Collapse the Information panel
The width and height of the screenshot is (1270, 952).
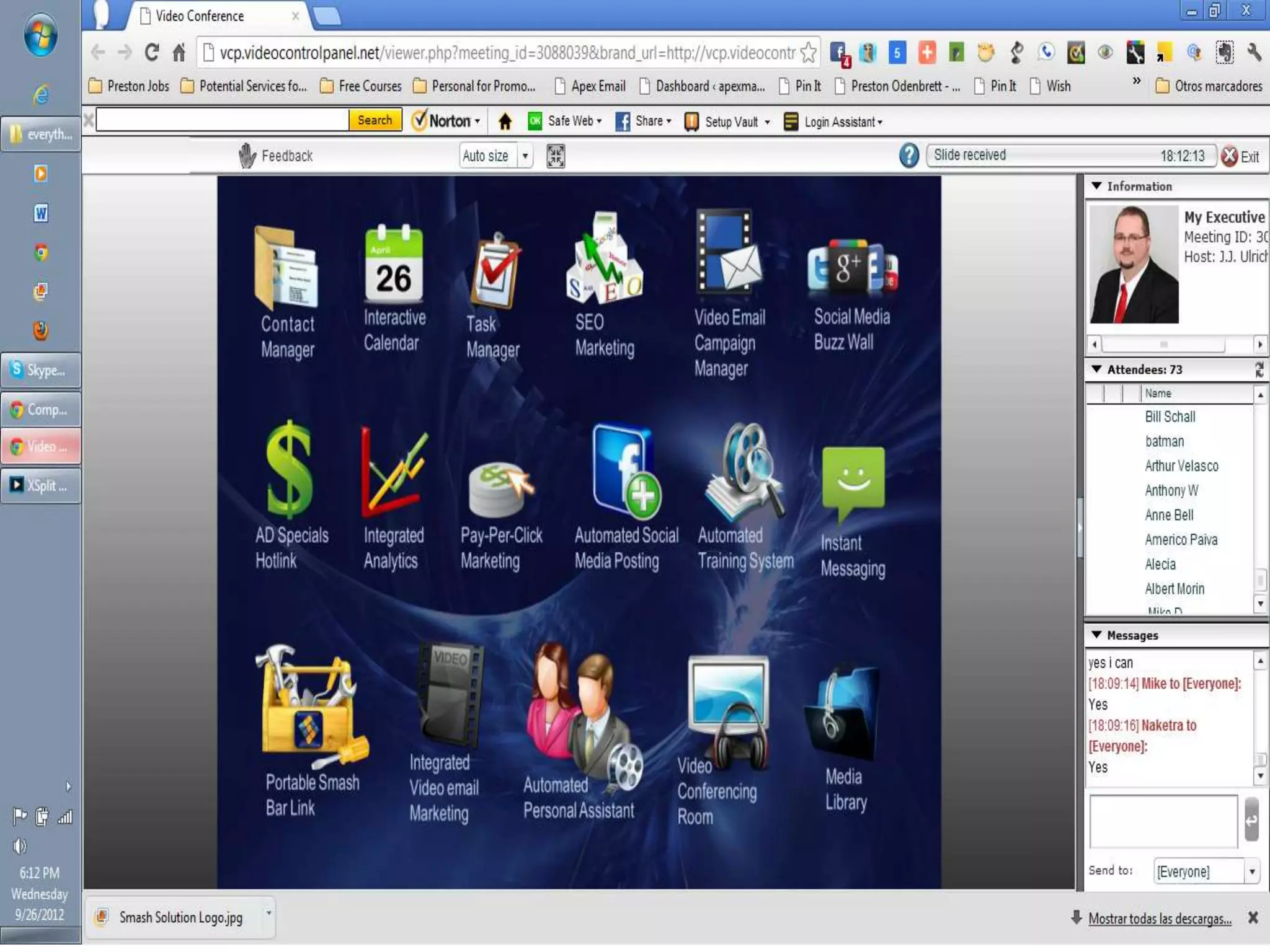coord(1096,187)
